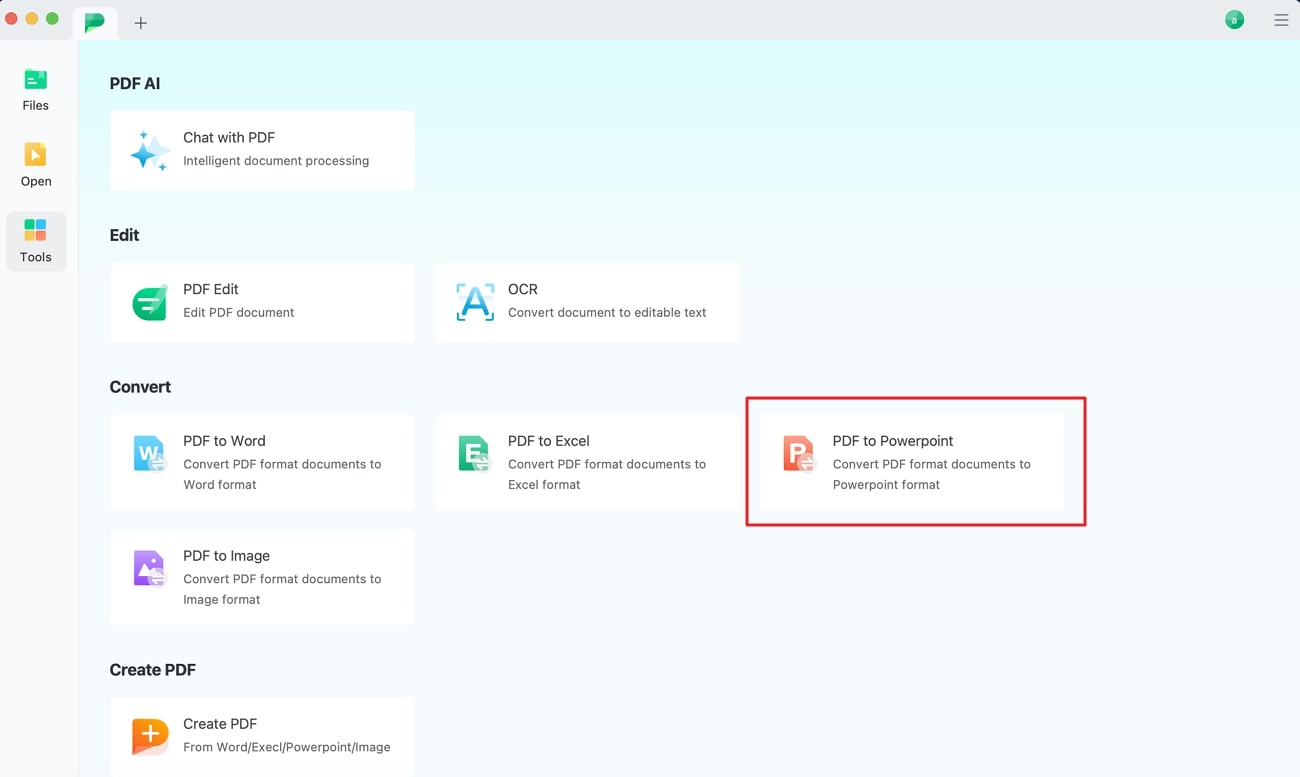Click the PDF to Image icon
The height and width of the screenshot is (777, 1300).
pos(149,569)
